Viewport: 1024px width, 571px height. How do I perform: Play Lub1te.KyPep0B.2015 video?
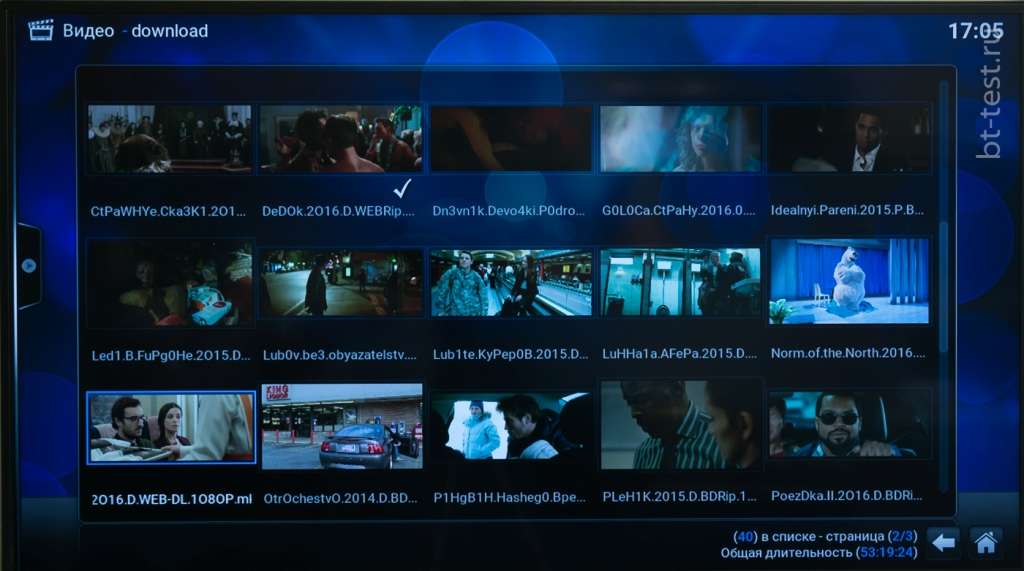510,283
